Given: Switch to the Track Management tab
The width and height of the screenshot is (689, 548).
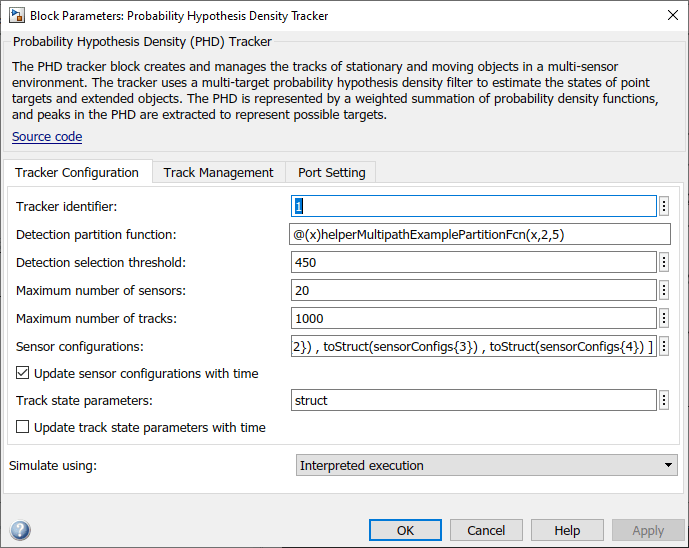Looking at the screenshot, I should (218, 172).
